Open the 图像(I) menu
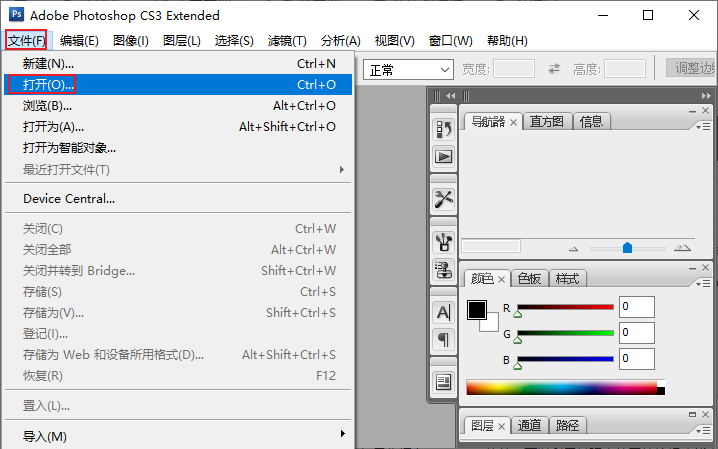This screenshot has height=449, width=718. [x=131, y=41]
